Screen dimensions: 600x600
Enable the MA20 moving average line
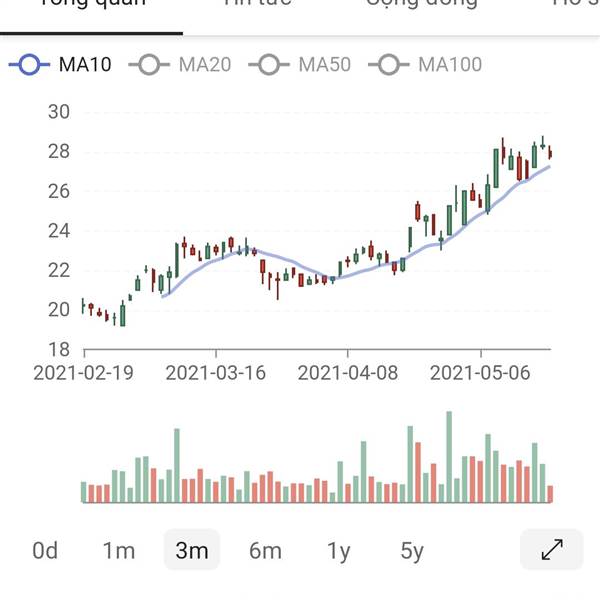(x=180, y=64)
